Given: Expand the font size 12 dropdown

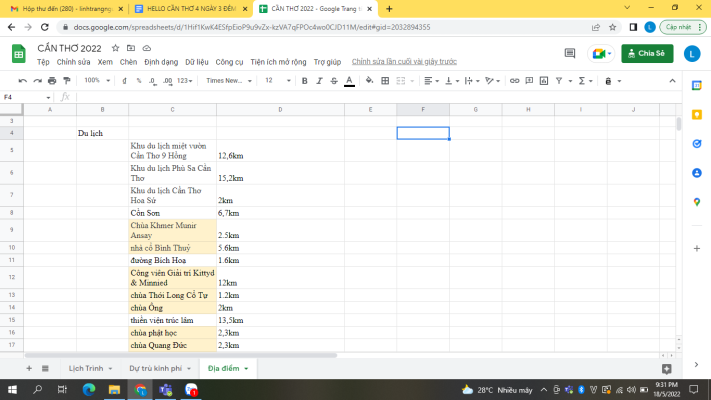Looking at the screenshot, I should click(x=275, y=80).
